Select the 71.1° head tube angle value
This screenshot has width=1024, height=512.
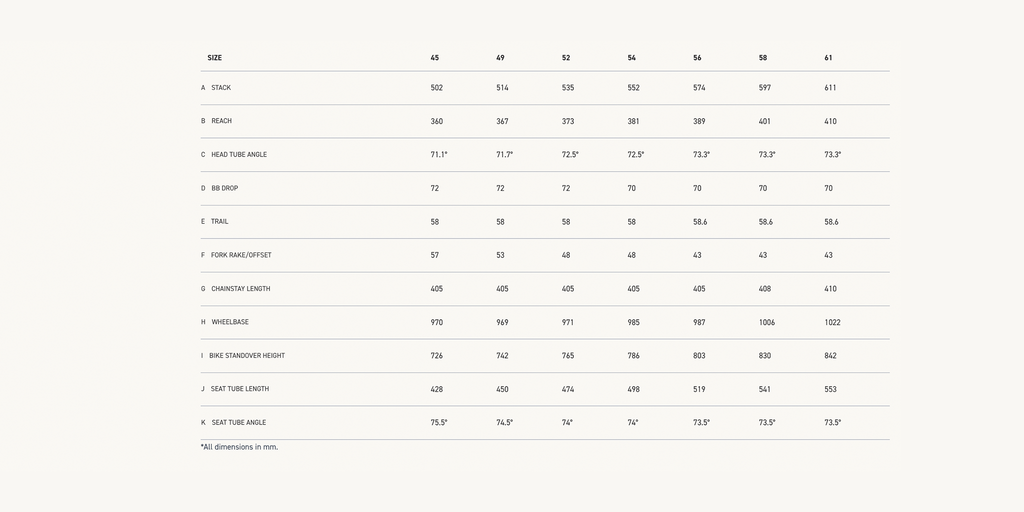(439, 155)
